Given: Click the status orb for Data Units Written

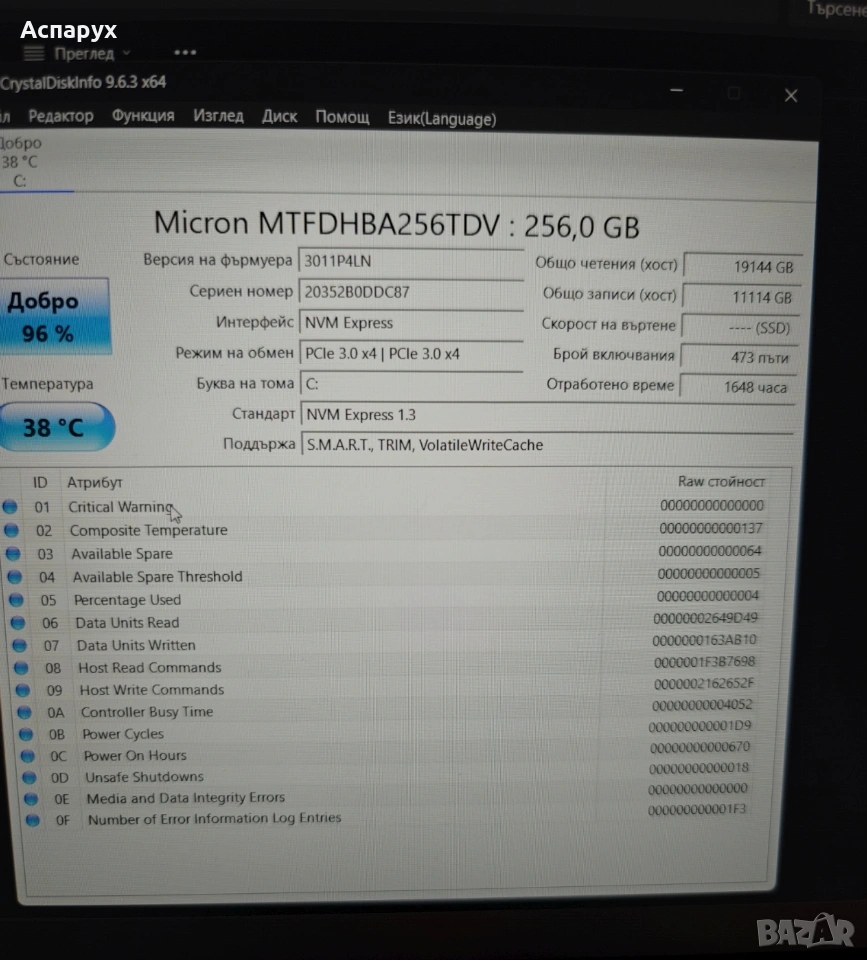Looking at the screenshot, I should pos(21,645).
